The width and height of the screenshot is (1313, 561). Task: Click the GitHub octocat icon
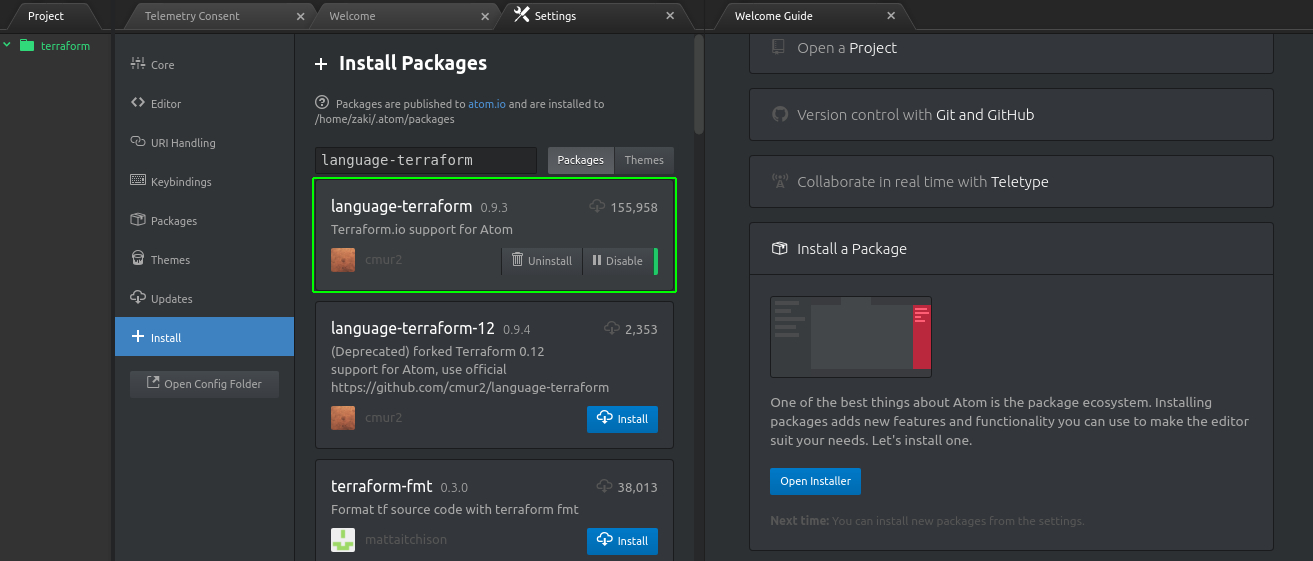(x=780, y=115)
